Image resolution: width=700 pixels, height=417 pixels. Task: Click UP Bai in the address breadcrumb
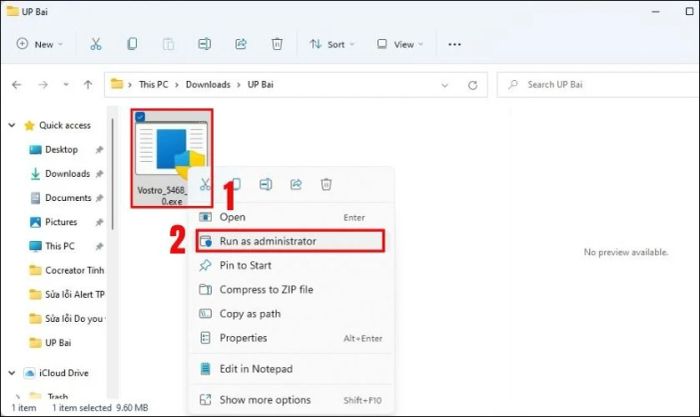coord(260,84)
